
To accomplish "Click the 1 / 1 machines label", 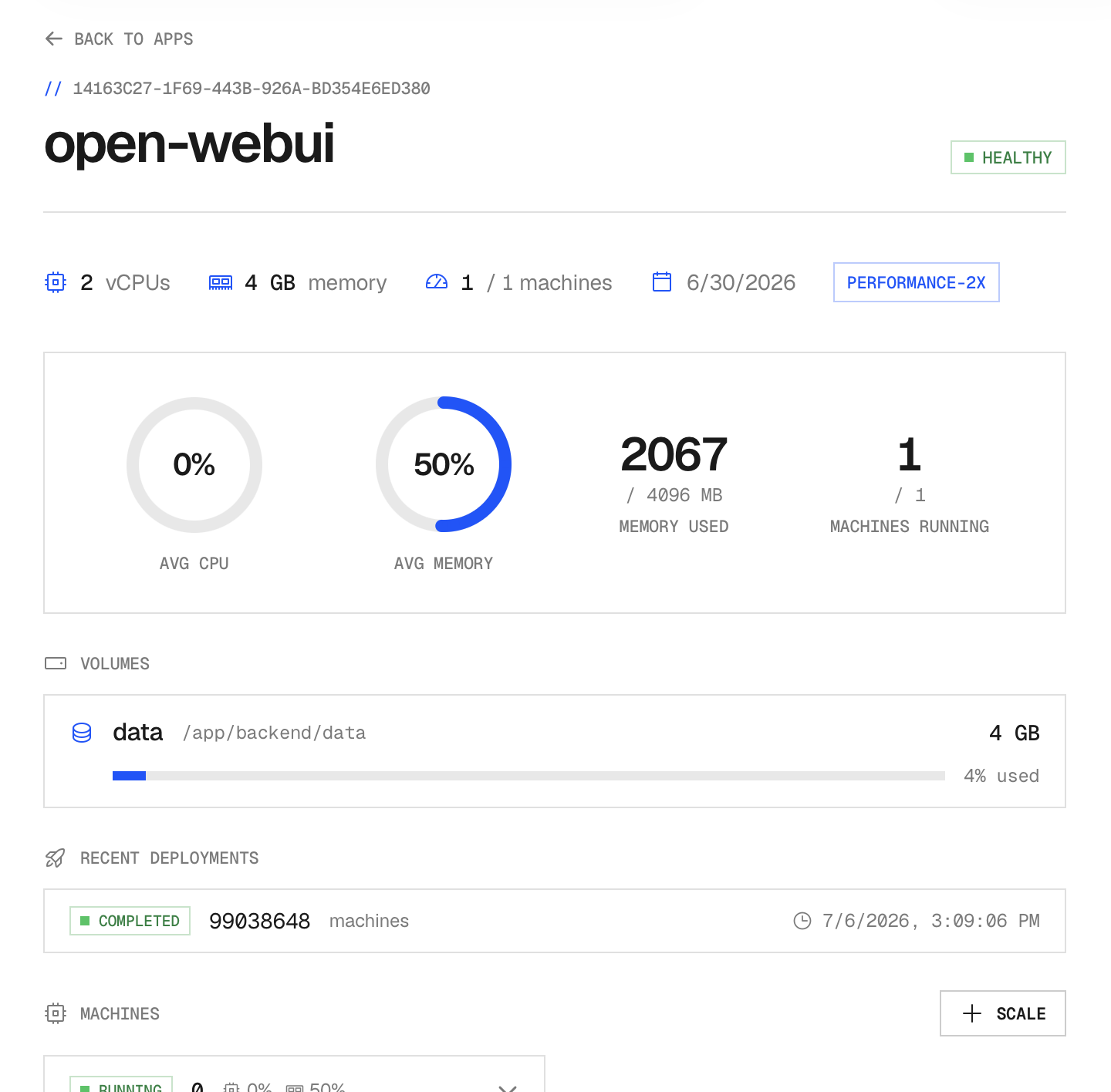I will [x=536, y=283].
